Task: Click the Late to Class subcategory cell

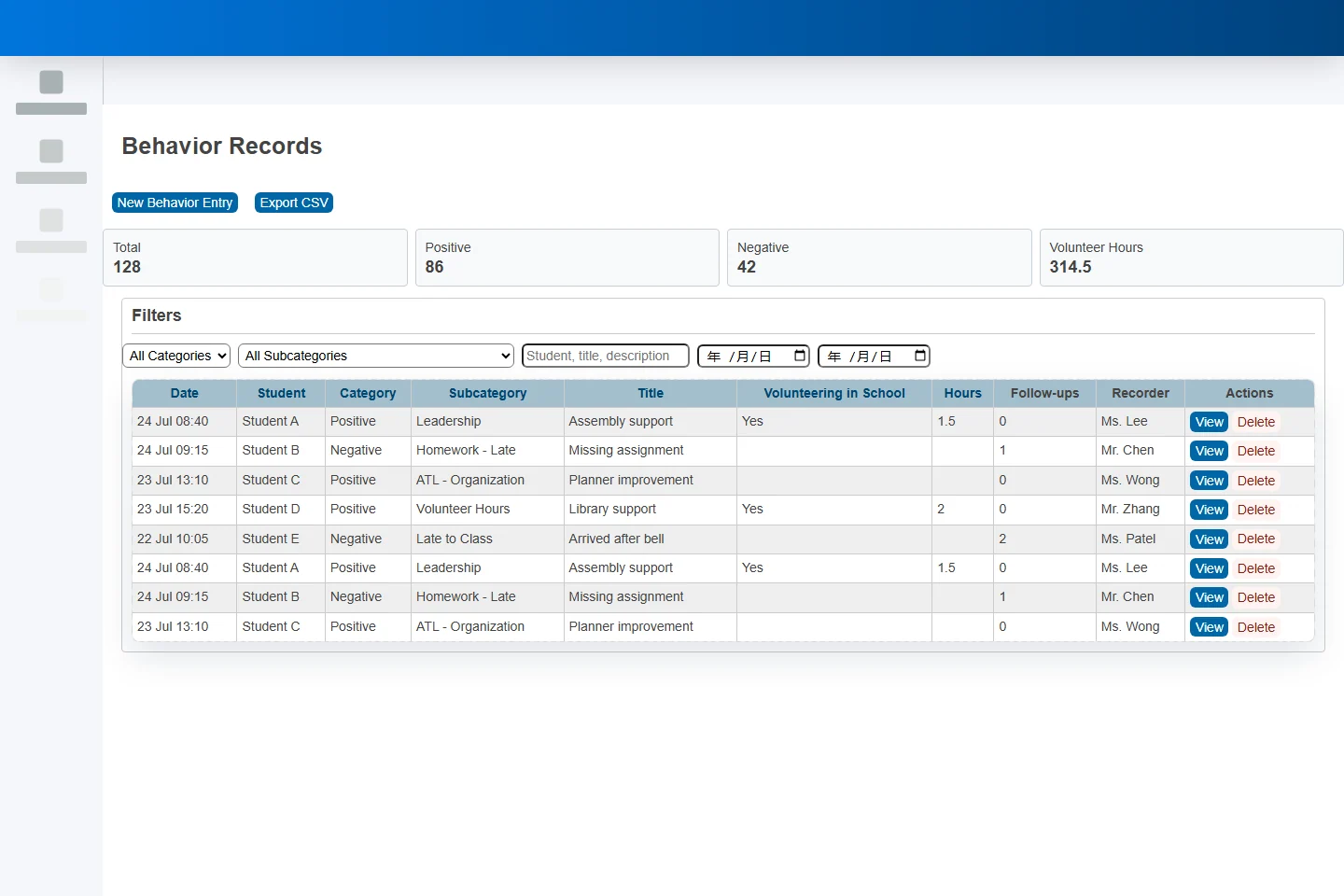Action: (487, 539)
